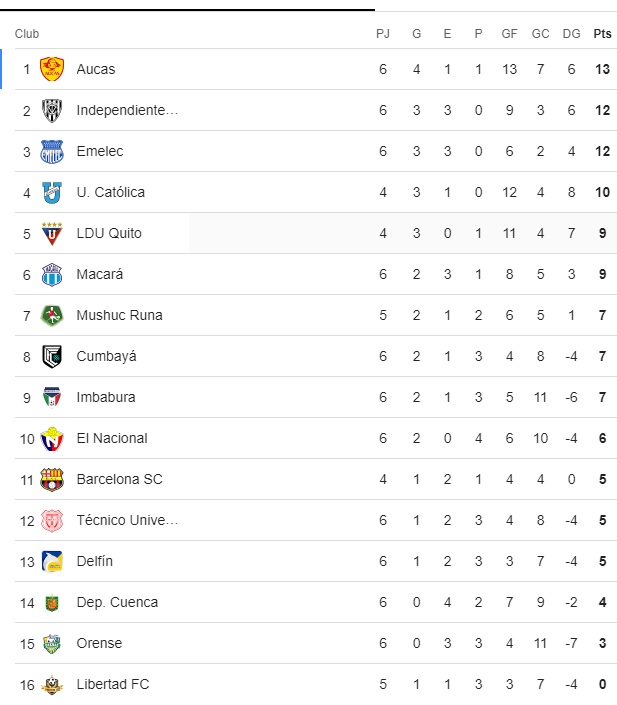
Task: Click the Libertad FC crest icon
Action: click(52, 685)
